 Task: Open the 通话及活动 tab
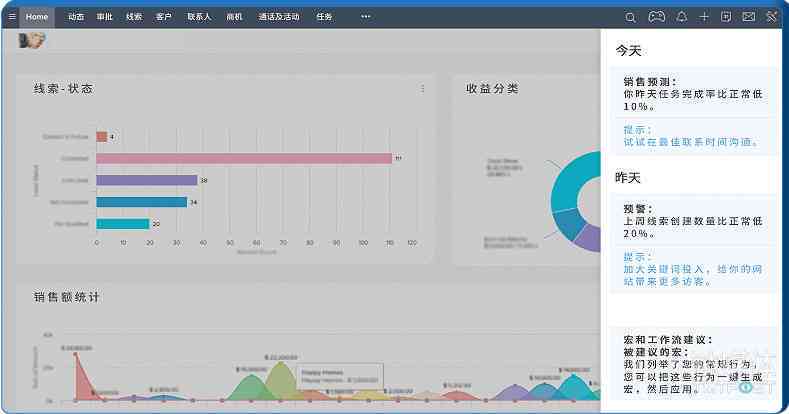pyautogui.click(x=279, y=17)
